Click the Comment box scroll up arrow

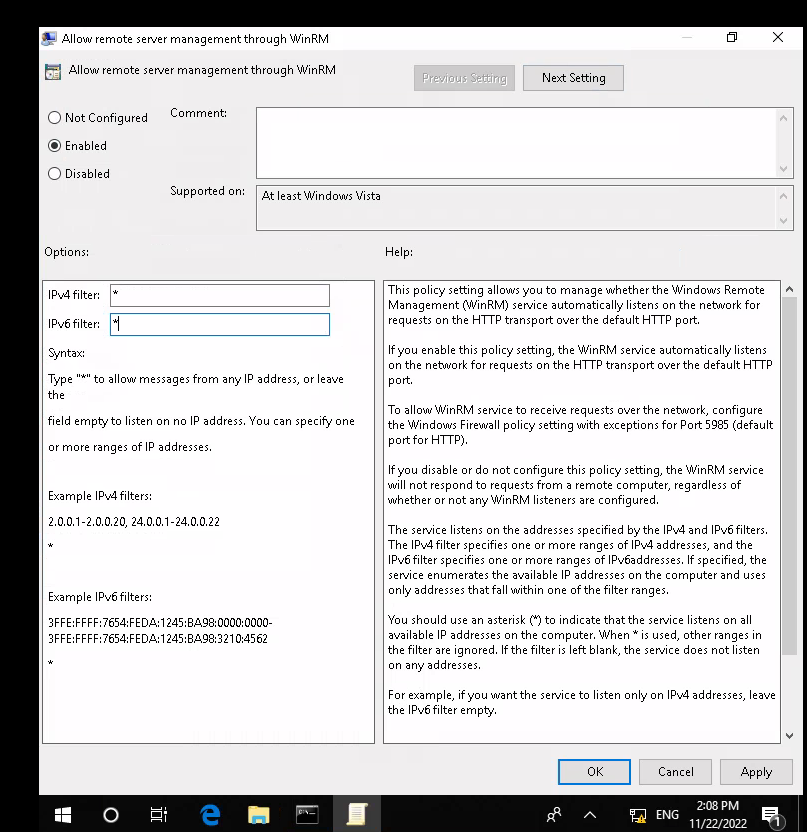(784, 118)
